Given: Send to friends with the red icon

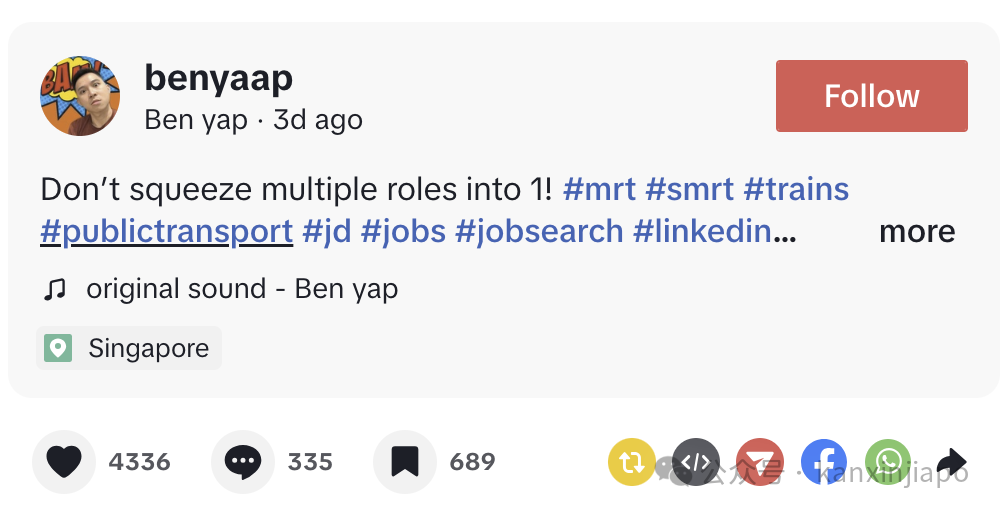Looking at the screenshot, I should (760, 462).
